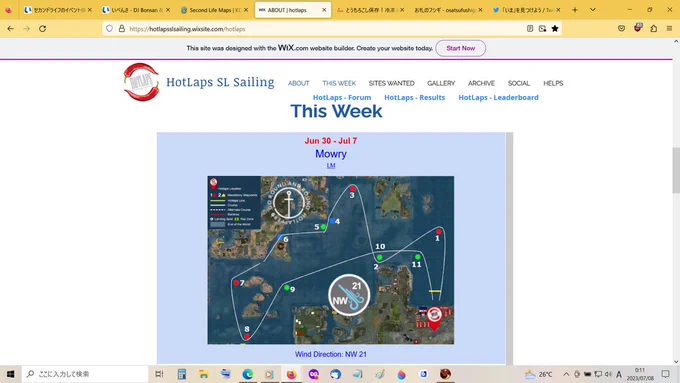
Task: Open the ABOUT menu item
Action: coord(298,83)
